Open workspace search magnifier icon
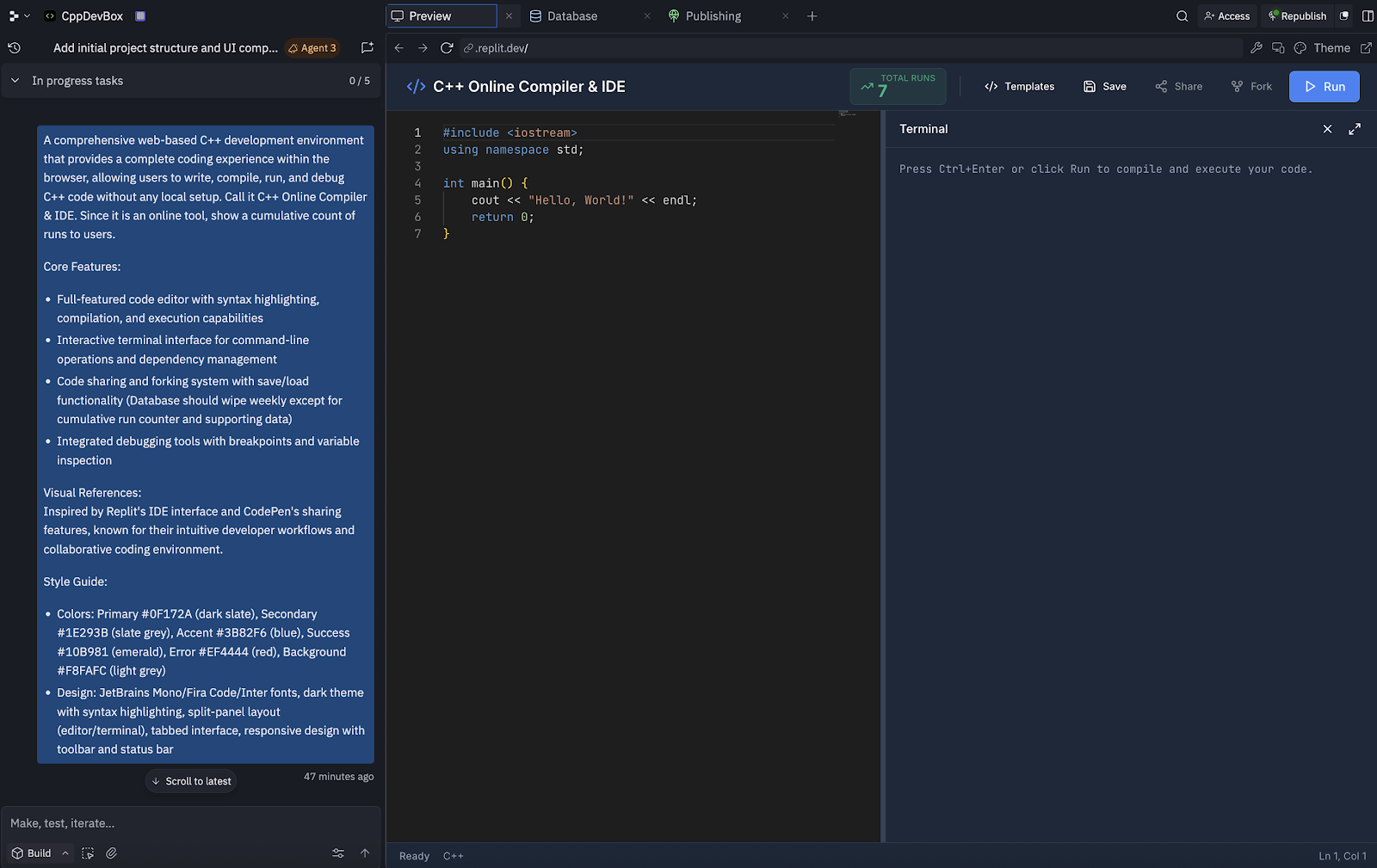Viewport: 1377px width, 868px height. coord(1182,15)
